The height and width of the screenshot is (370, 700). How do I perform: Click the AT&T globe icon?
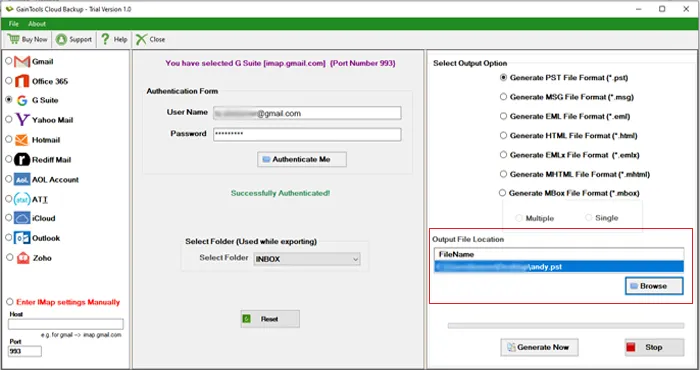point(22,199)
